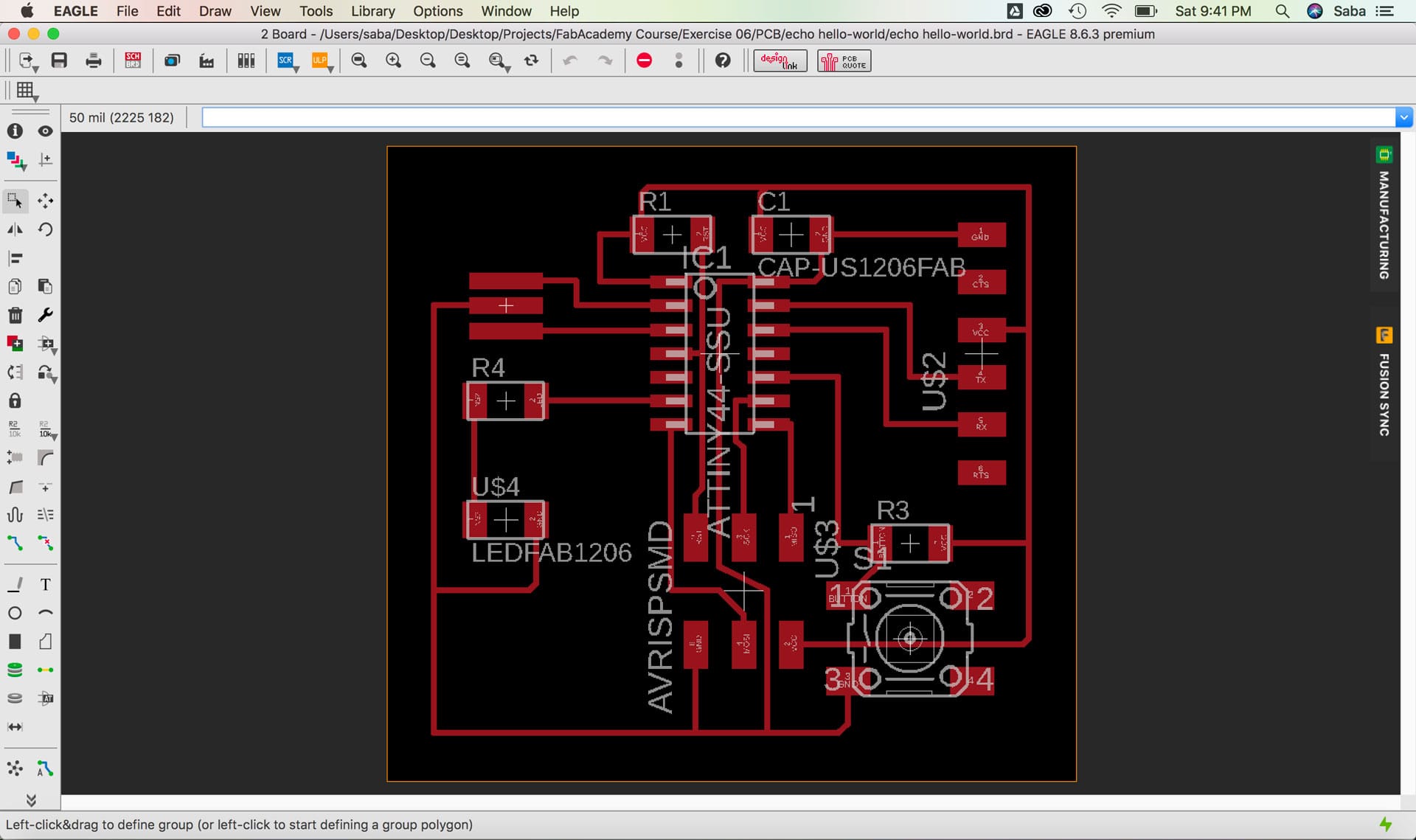The image size is (1416, 840).
Task: Open the Tools menu
Action: pos(316,11)
